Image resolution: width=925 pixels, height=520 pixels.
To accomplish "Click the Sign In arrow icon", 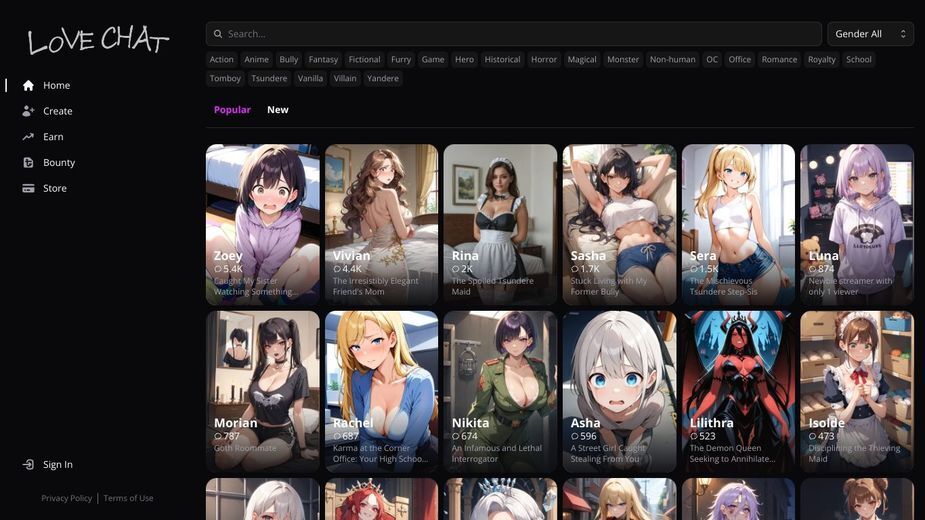I will click(28, 465).
